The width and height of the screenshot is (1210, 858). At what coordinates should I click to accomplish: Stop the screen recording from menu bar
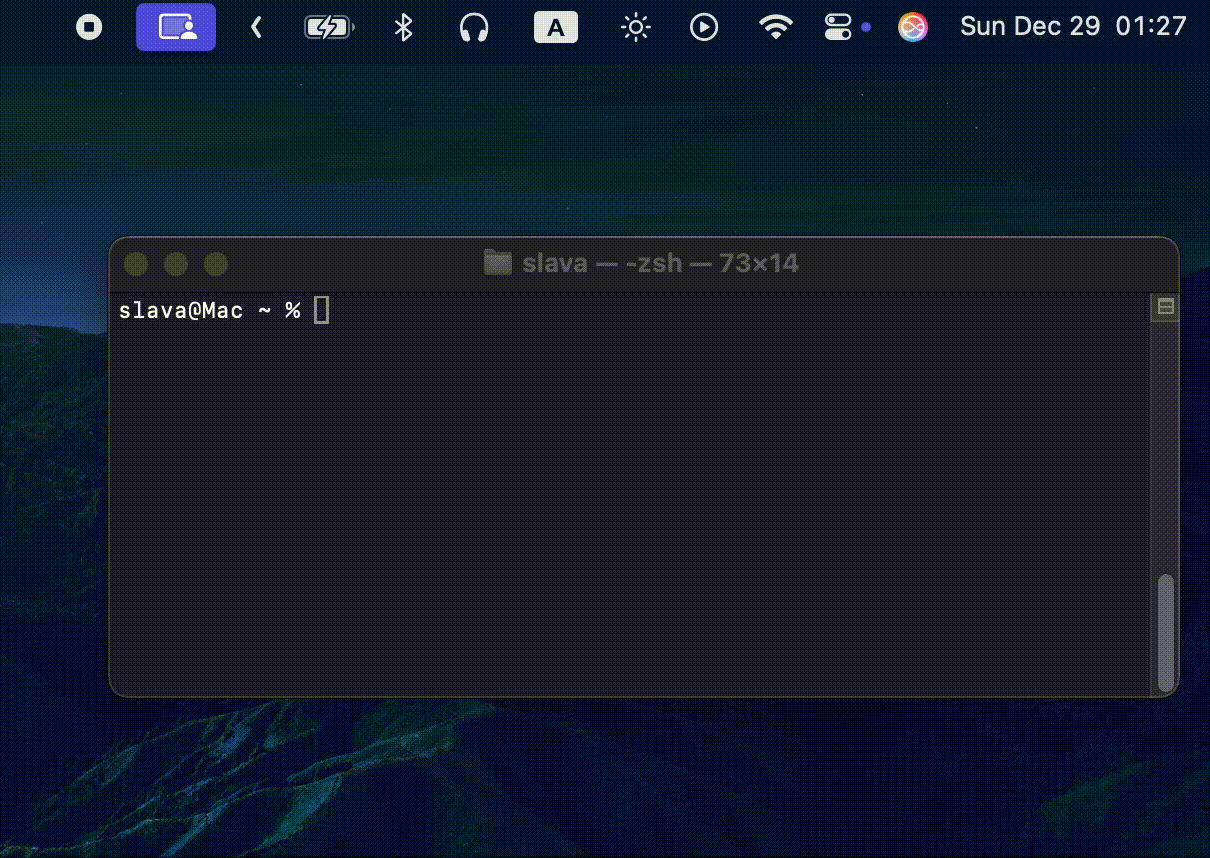pyautogui.click(x=88, y=27)
